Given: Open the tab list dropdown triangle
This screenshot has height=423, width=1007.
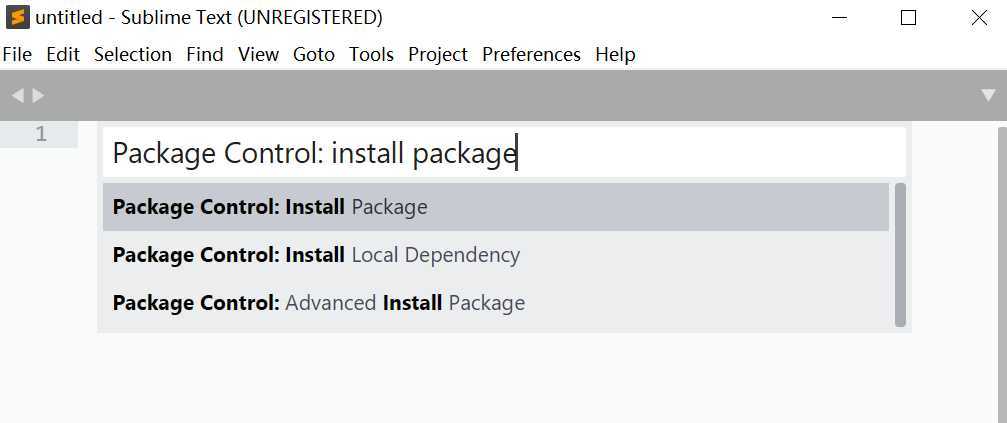Looking at the screenshot, I should 988,96.
